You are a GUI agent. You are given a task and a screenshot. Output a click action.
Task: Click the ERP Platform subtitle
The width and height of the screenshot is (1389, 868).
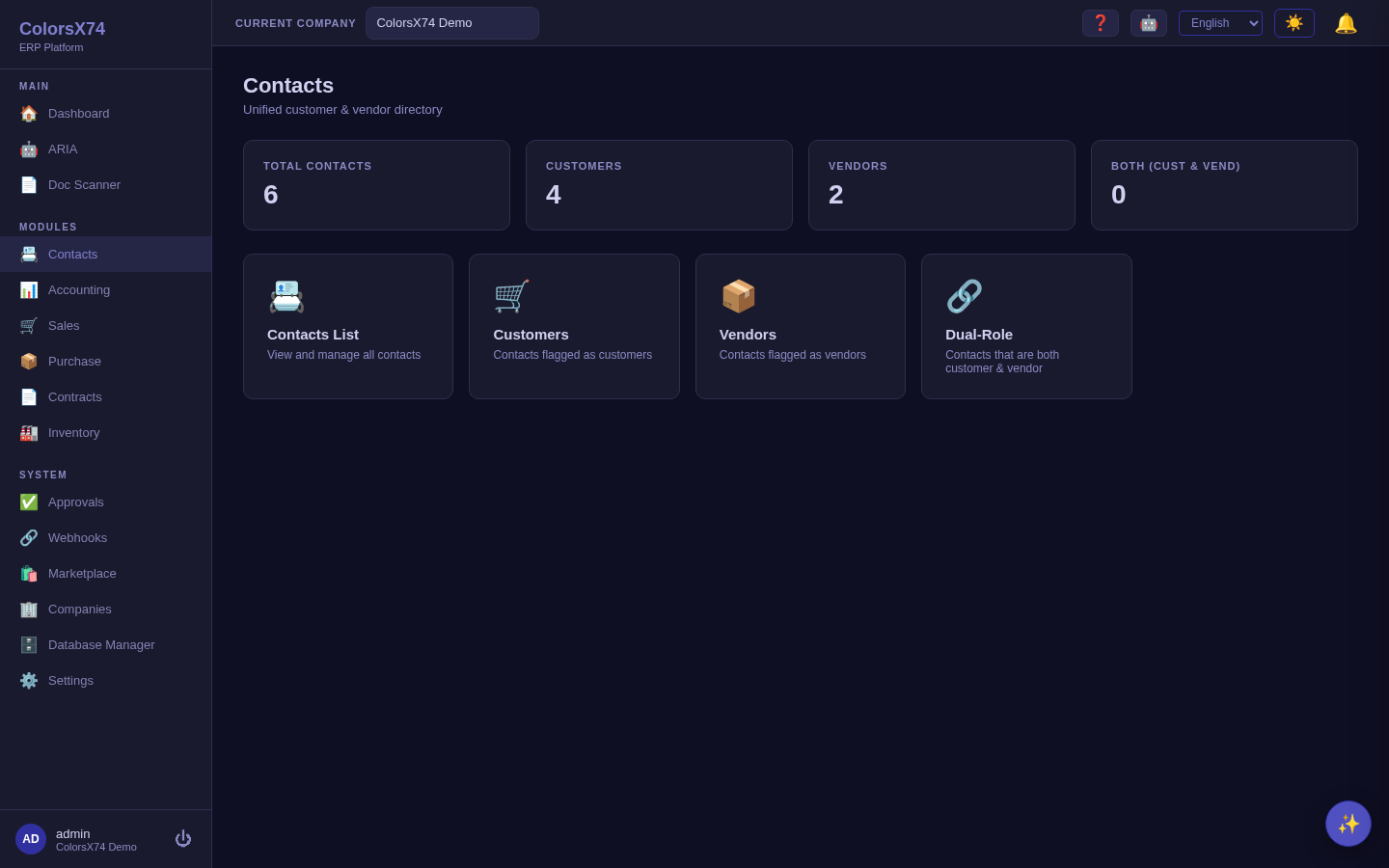click(x=51, y=47)
